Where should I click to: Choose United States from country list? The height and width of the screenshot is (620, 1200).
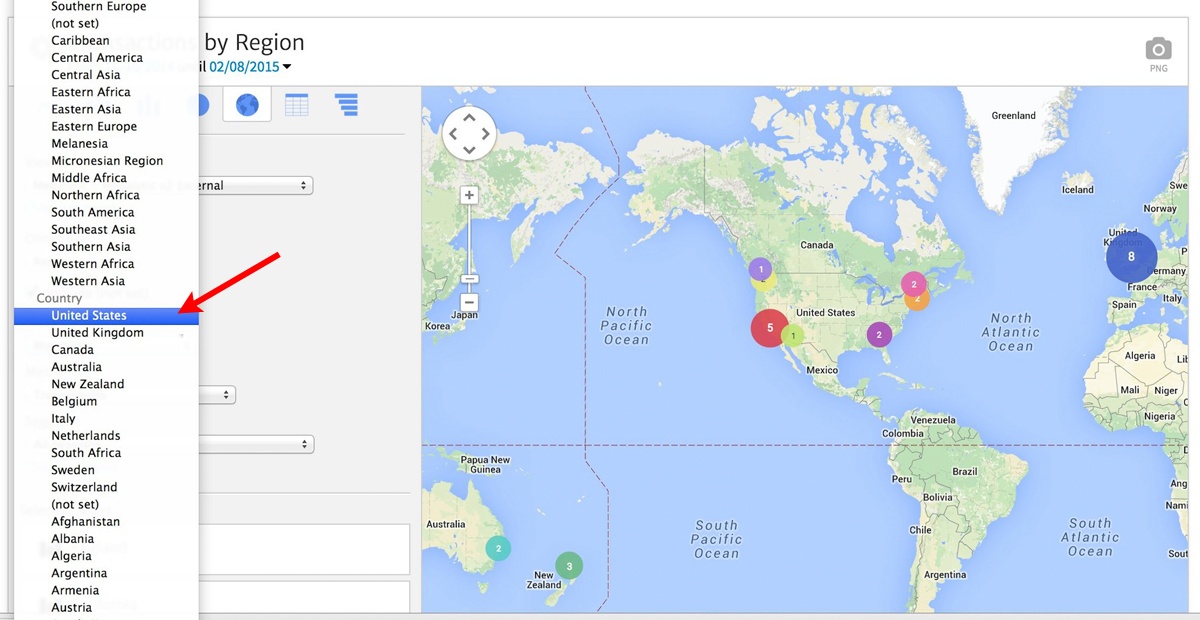pos(89,316)
